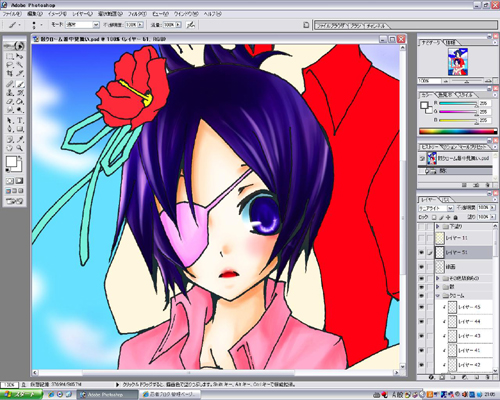Open Layers panel opacity arrow

[492, 208]
